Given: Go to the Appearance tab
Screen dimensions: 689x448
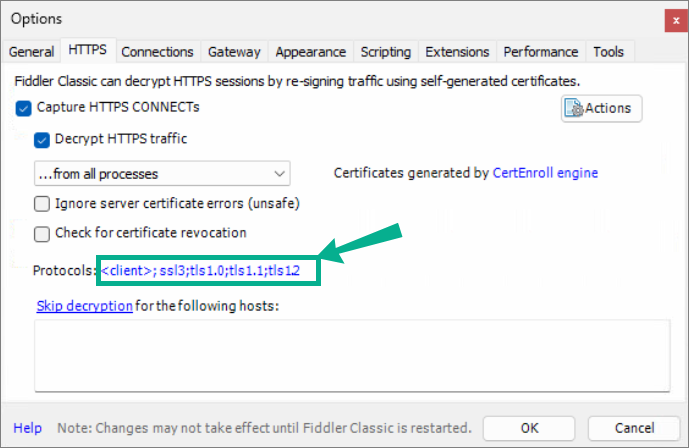Looking at the screenshot, I should click(311, 52).
